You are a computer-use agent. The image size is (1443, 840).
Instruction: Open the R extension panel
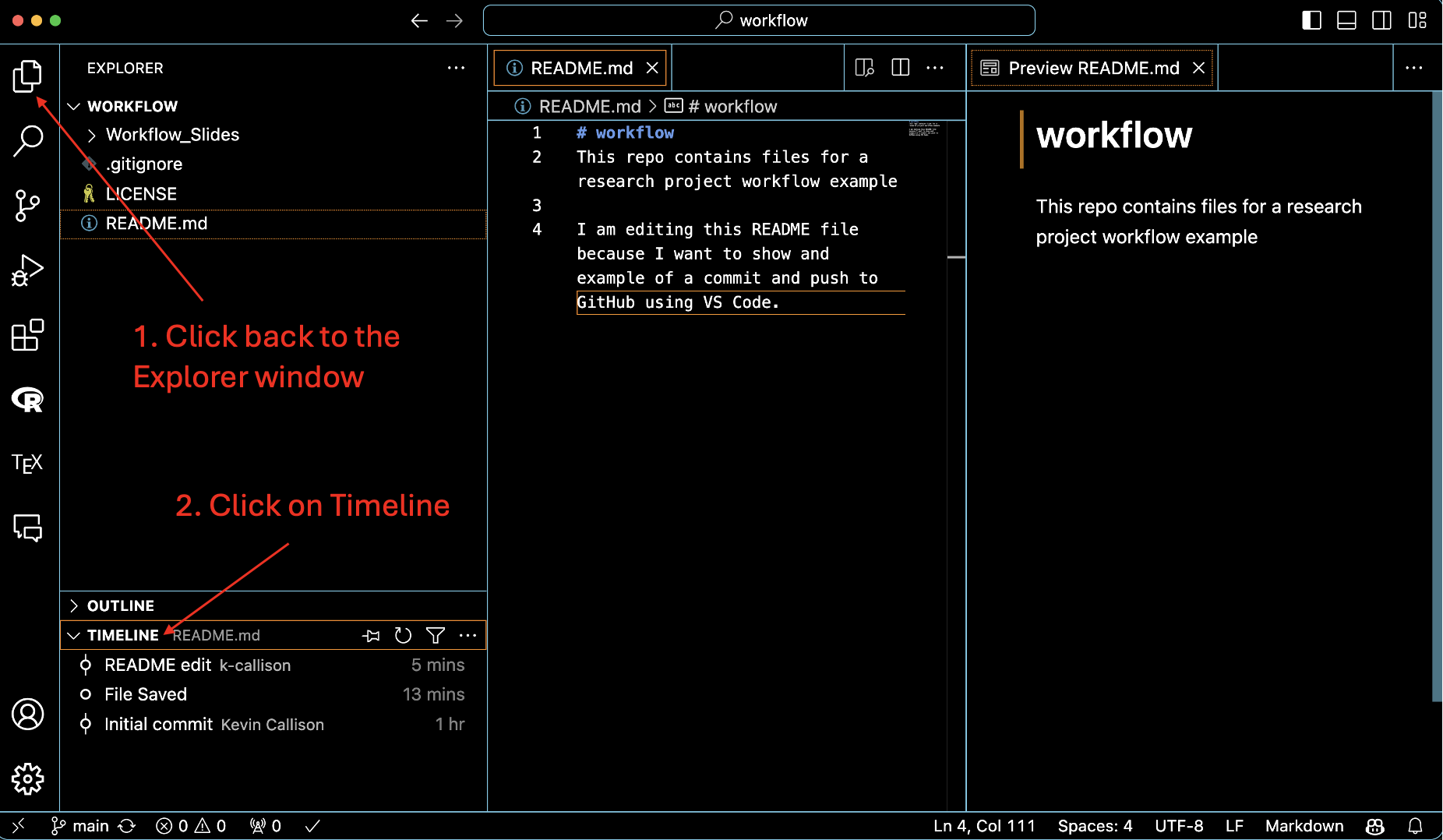[28, 400]
